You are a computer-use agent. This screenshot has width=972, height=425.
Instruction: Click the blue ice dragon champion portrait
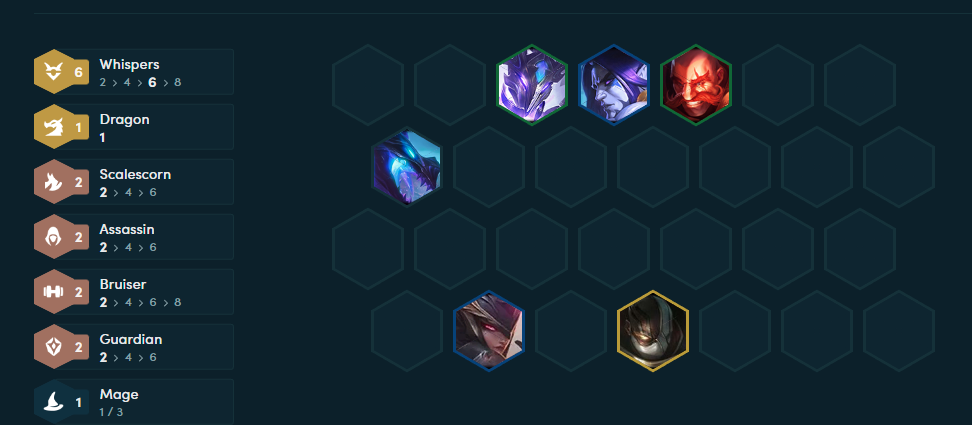coord(407,167)
